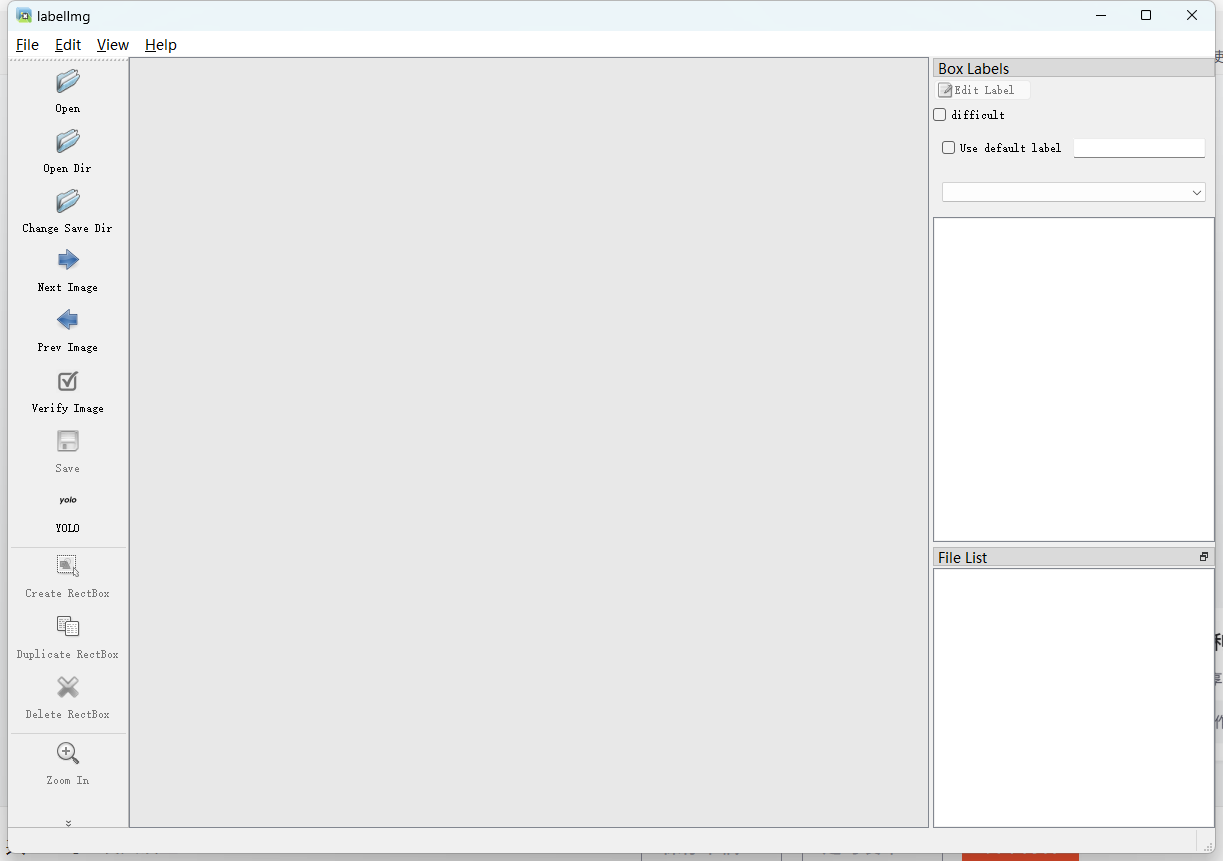Screen dimensions: 1223x861
Task: Open the Edit menu
Action: [68, 45]
